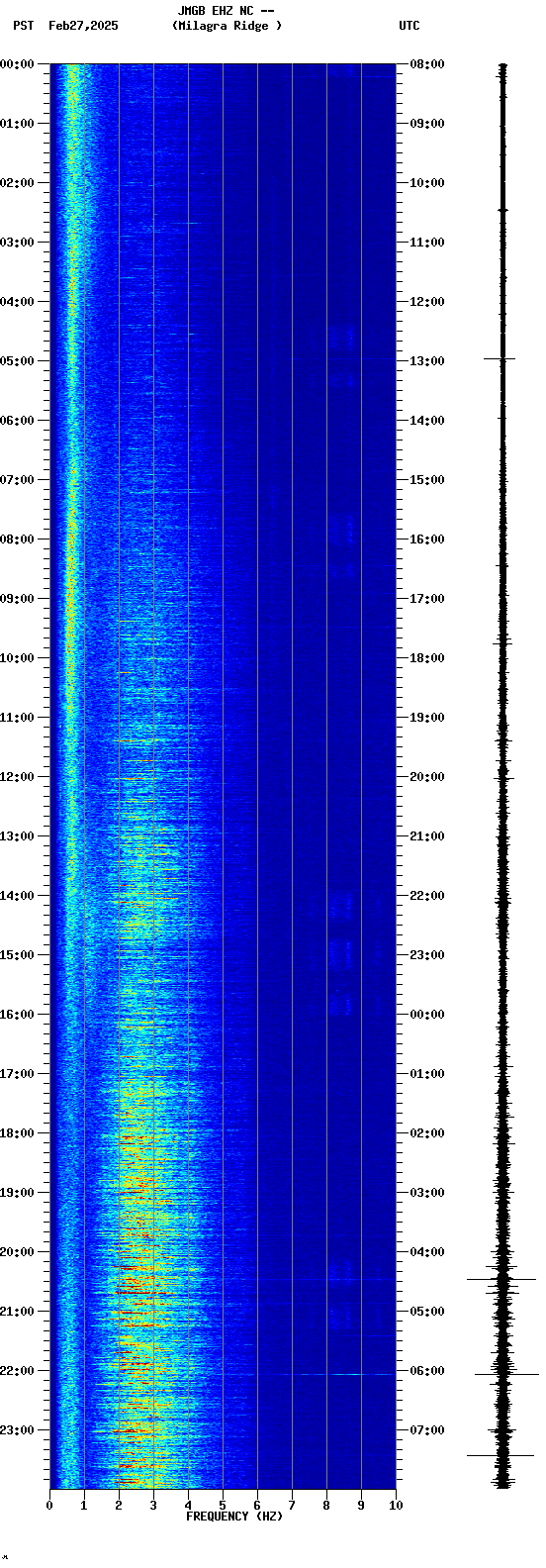Click the last seismogram spike after 07:00 UTC

pyautogui.click(x=500, y=1455)
